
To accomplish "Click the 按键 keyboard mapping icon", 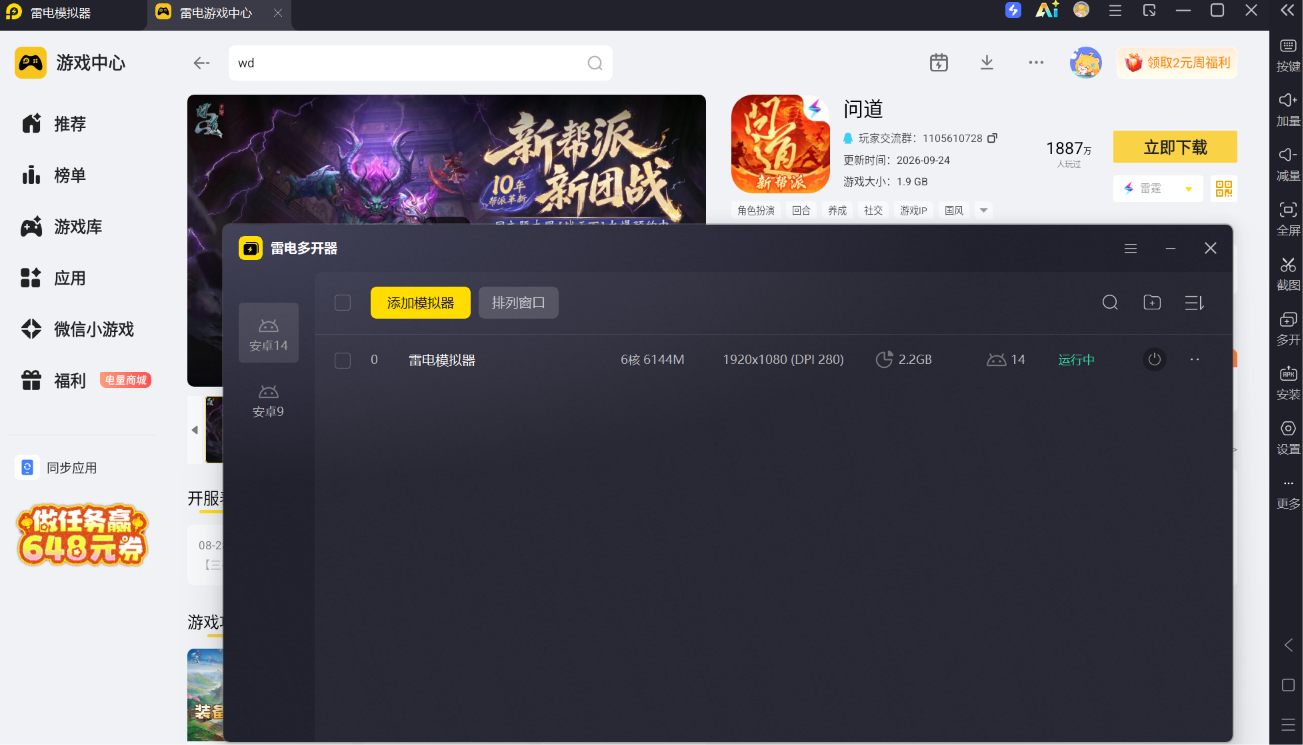I will [1288, 55].
